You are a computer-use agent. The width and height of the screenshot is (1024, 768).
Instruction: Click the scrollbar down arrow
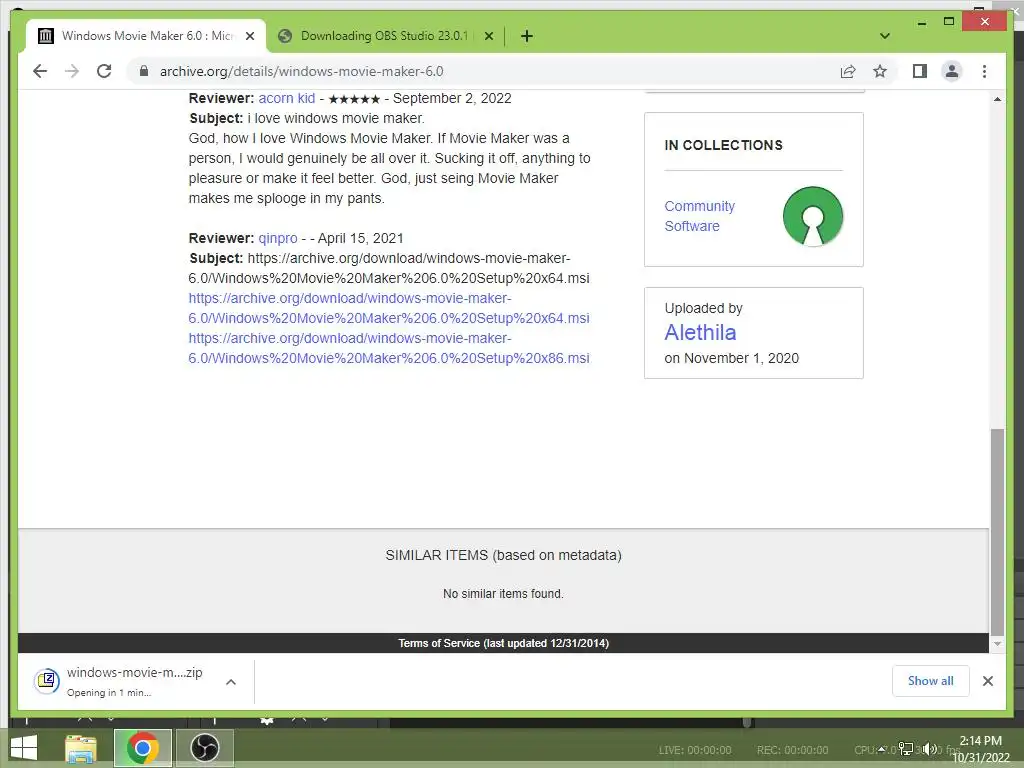[x=997, y=644]
